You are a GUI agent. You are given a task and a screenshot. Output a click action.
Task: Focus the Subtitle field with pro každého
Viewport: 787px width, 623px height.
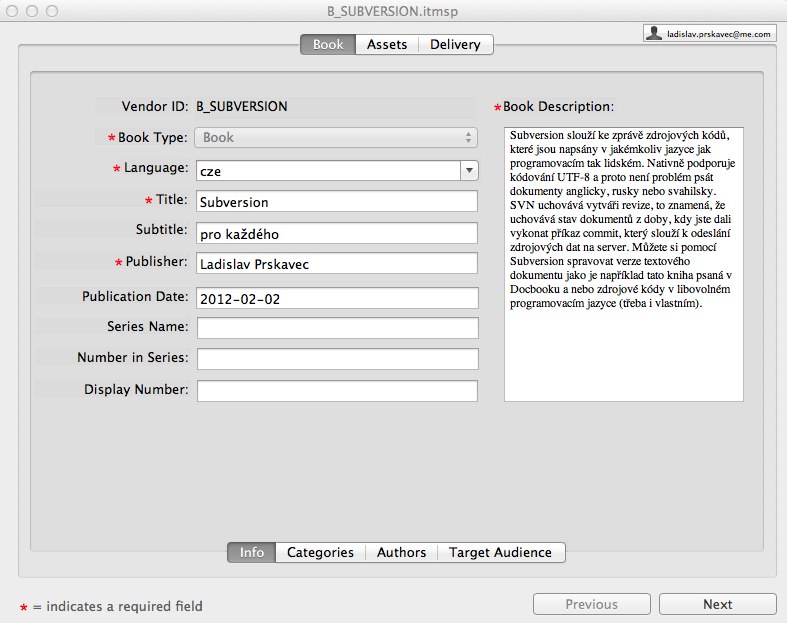point(337,233)
